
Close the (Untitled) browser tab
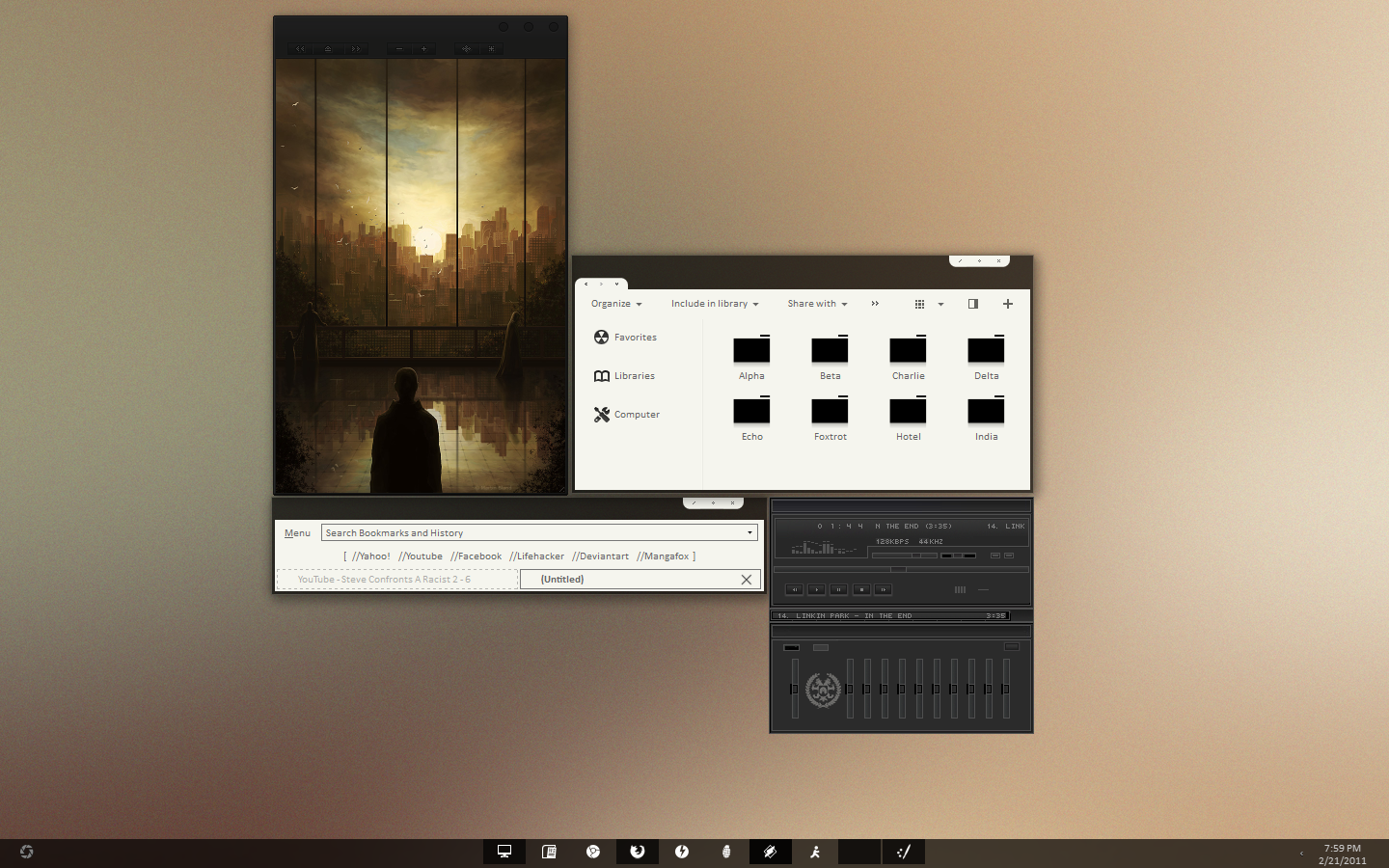tap(746, 580)
